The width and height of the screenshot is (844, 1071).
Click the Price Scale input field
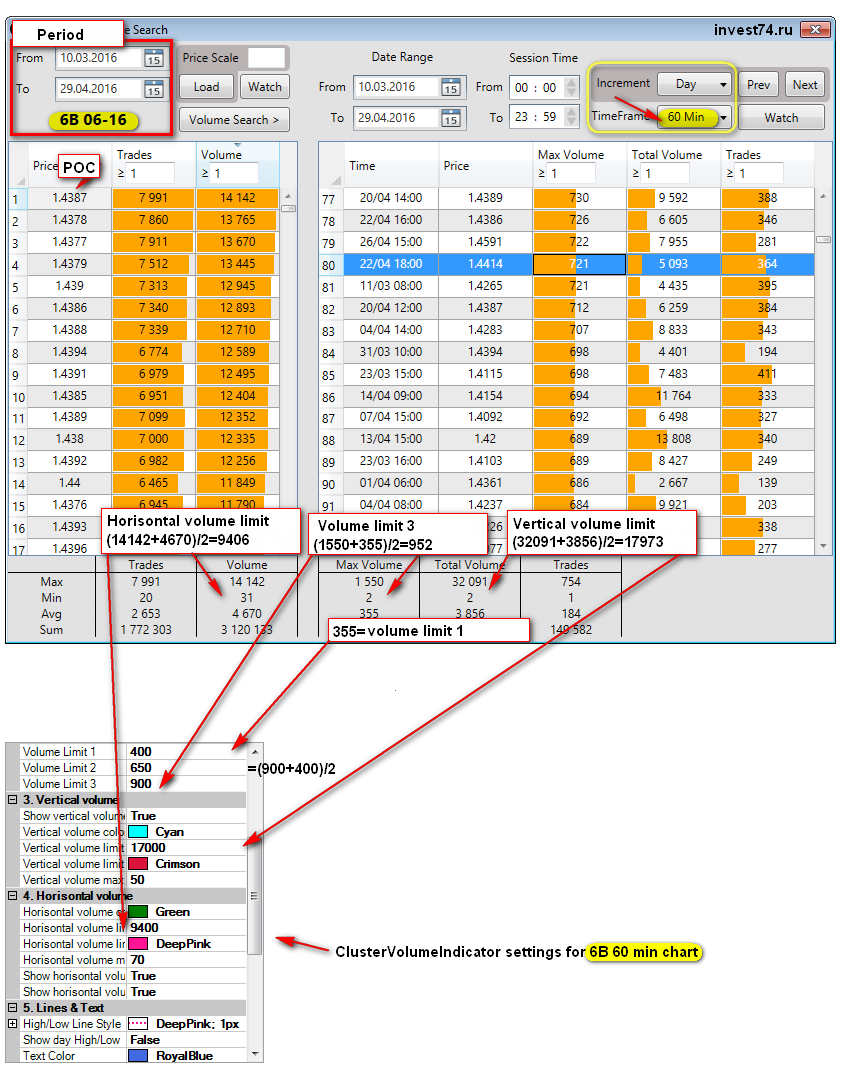coord(266,58)
